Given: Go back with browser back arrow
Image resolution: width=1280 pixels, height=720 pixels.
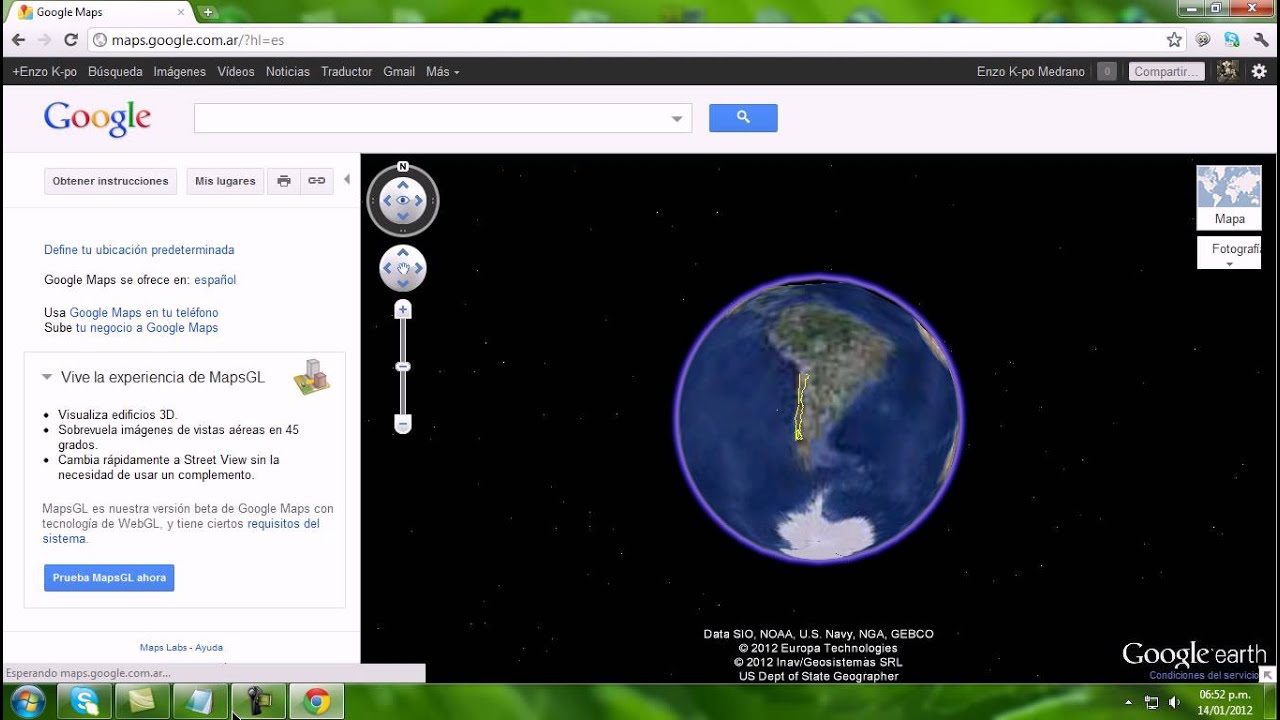Looking at the screenshot, I should tap(18, 40).
